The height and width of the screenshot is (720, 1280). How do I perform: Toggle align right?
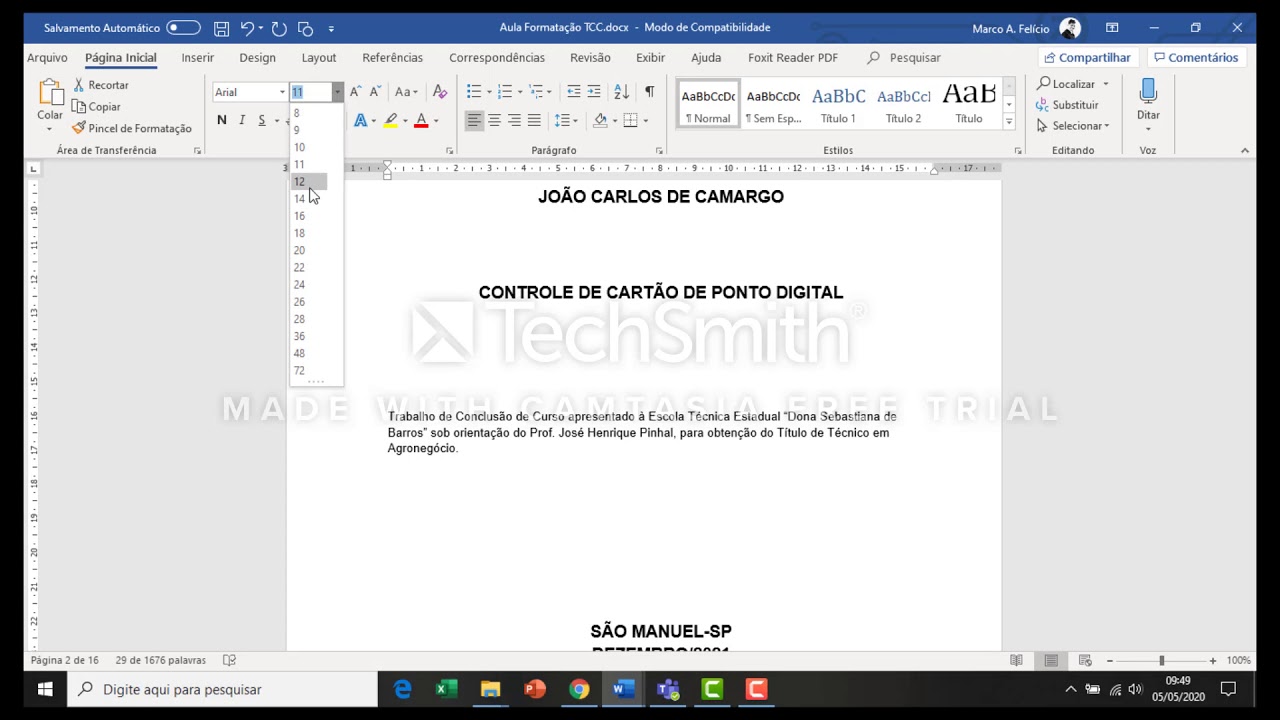coord(514,121)
